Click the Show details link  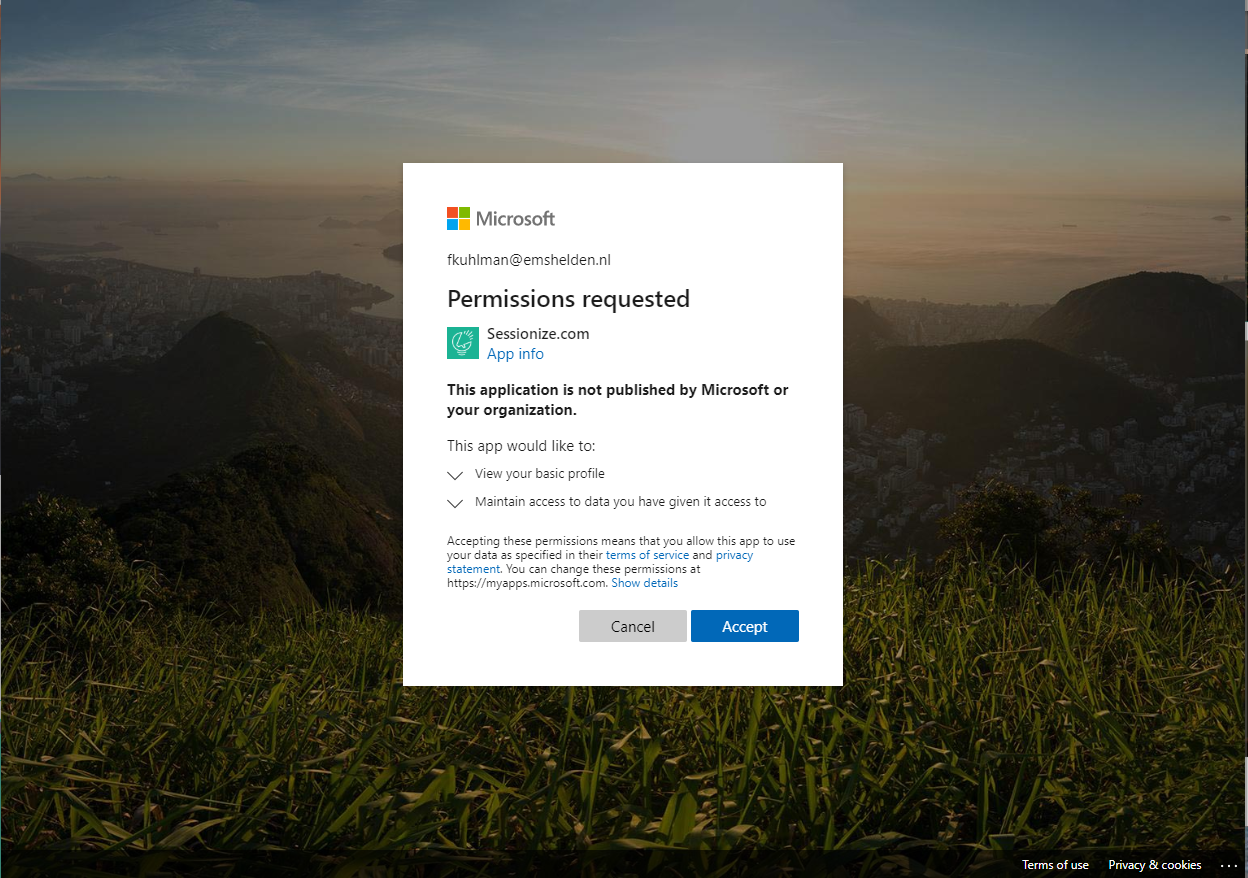(645, 583)
